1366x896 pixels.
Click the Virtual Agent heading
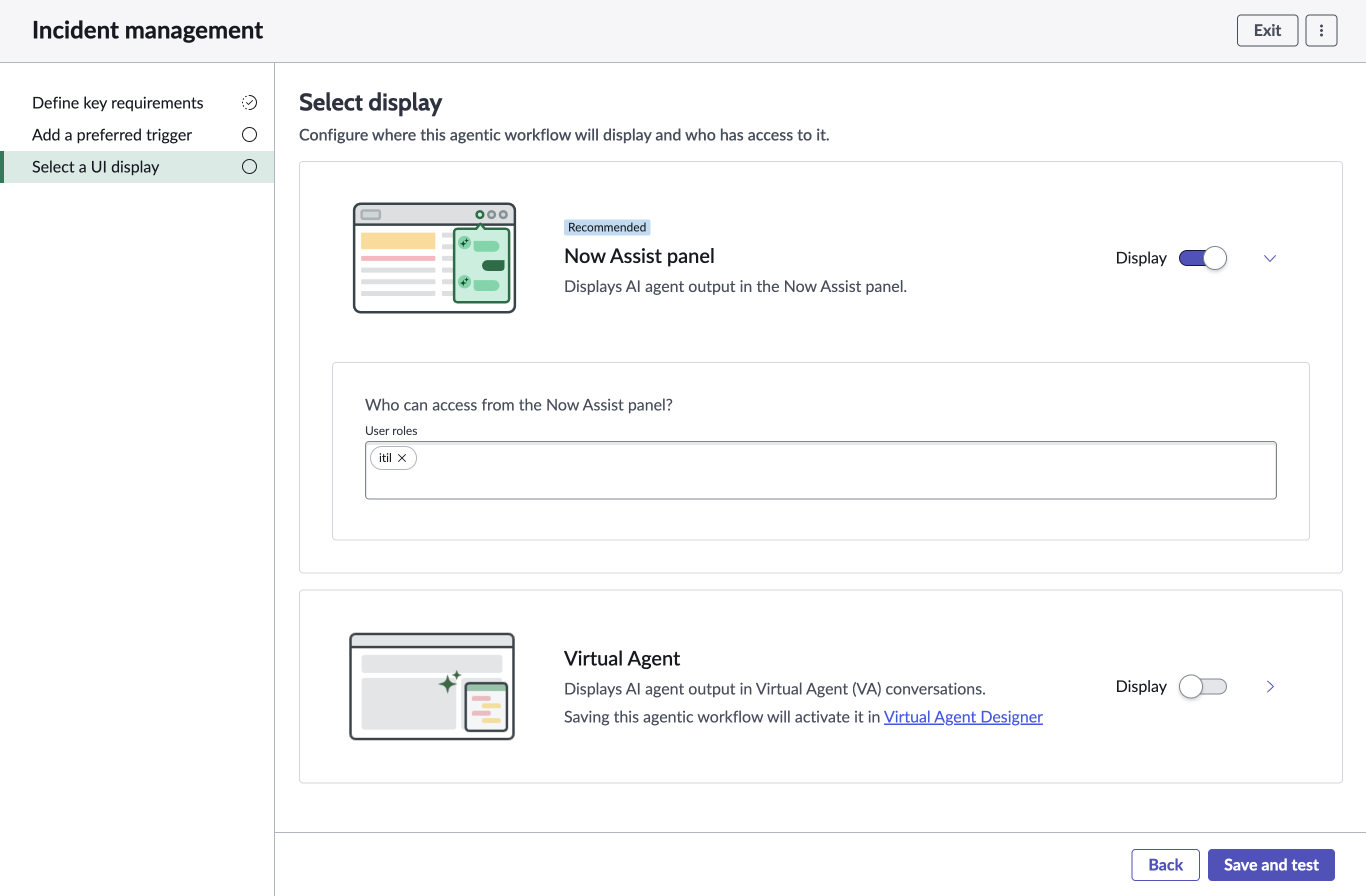(x=621, y=658)
